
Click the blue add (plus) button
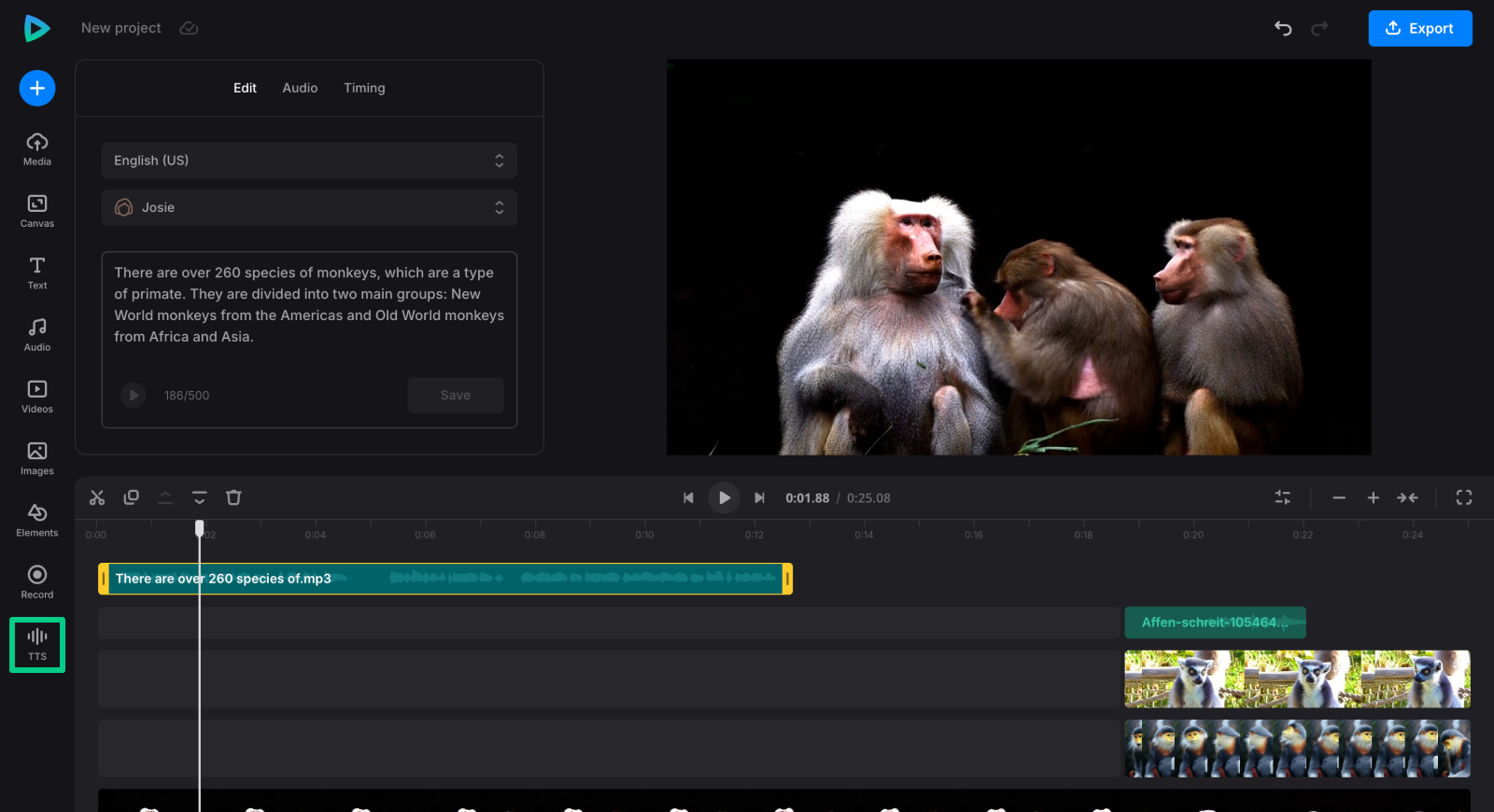coord(37,89)
